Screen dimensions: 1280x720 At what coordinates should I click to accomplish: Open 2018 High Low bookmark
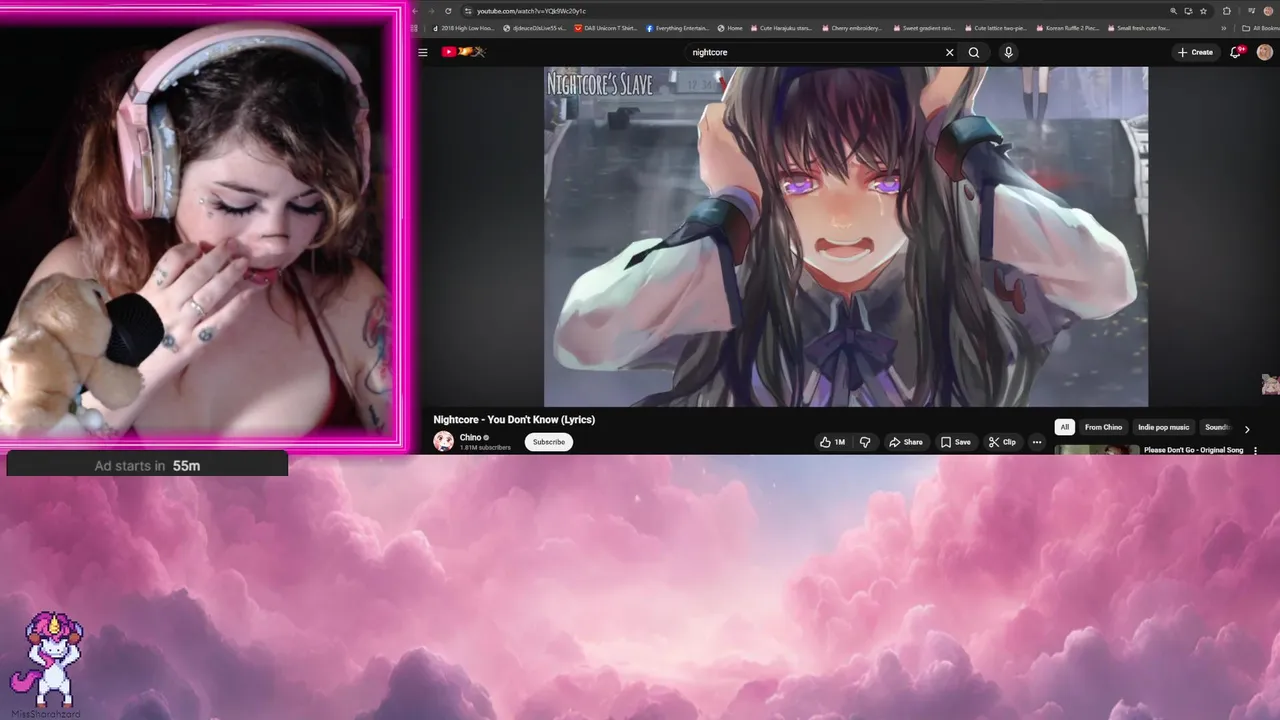pyautogui.click(x=463, y=28)
